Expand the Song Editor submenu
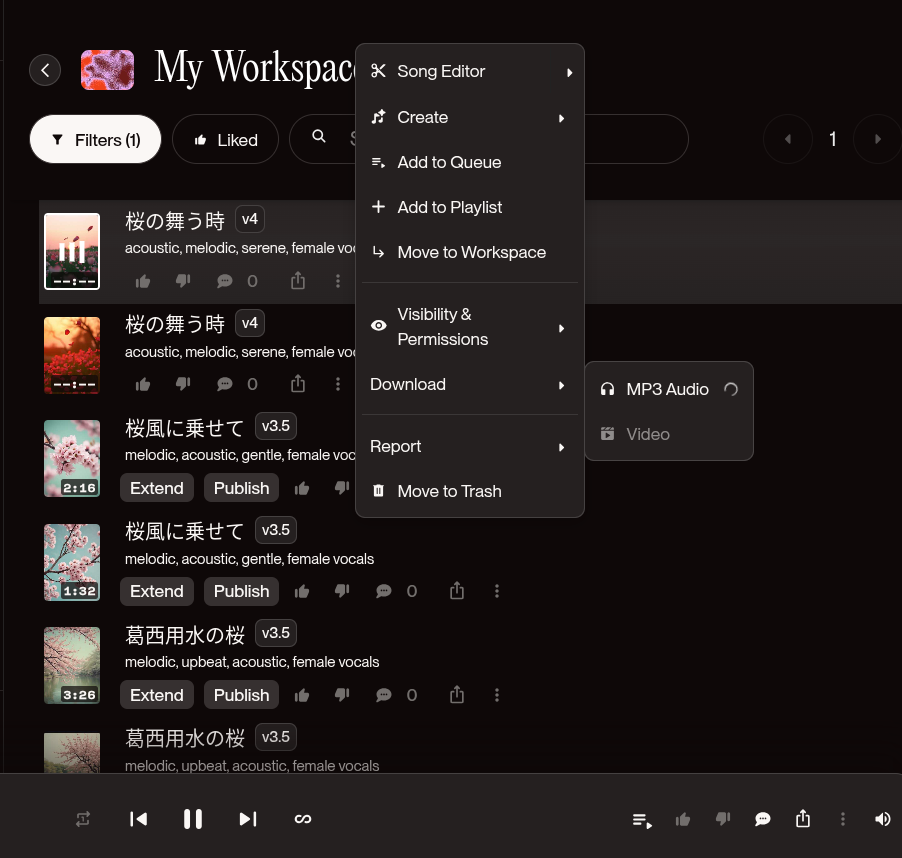Image resolution: width=902 pixels, height=858 pixels. (x=469, y=71)
